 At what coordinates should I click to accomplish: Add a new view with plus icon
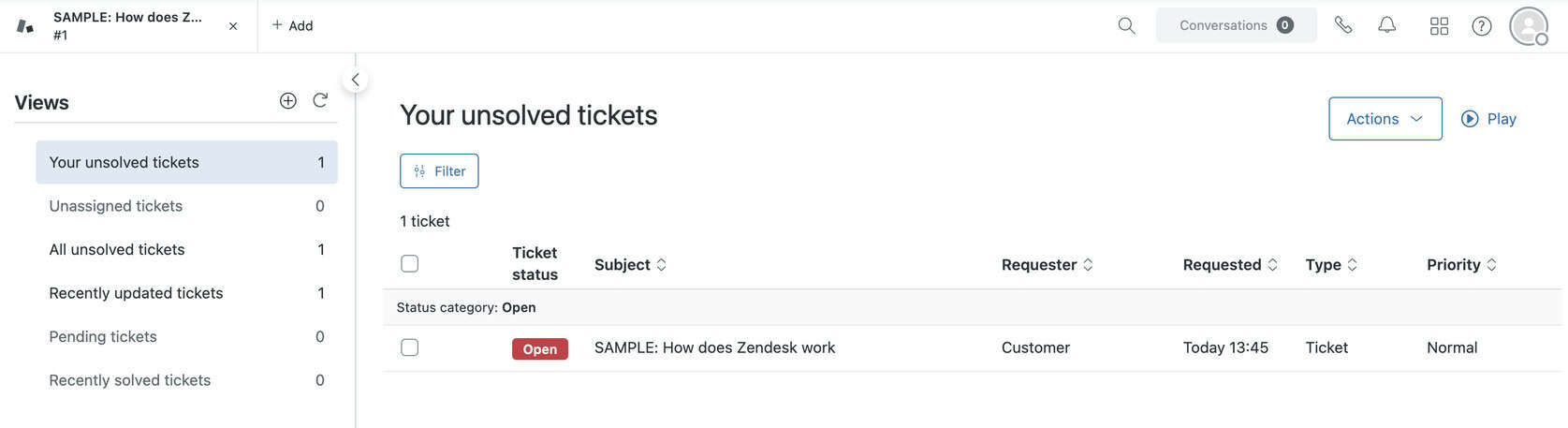(x=288, y=101)
